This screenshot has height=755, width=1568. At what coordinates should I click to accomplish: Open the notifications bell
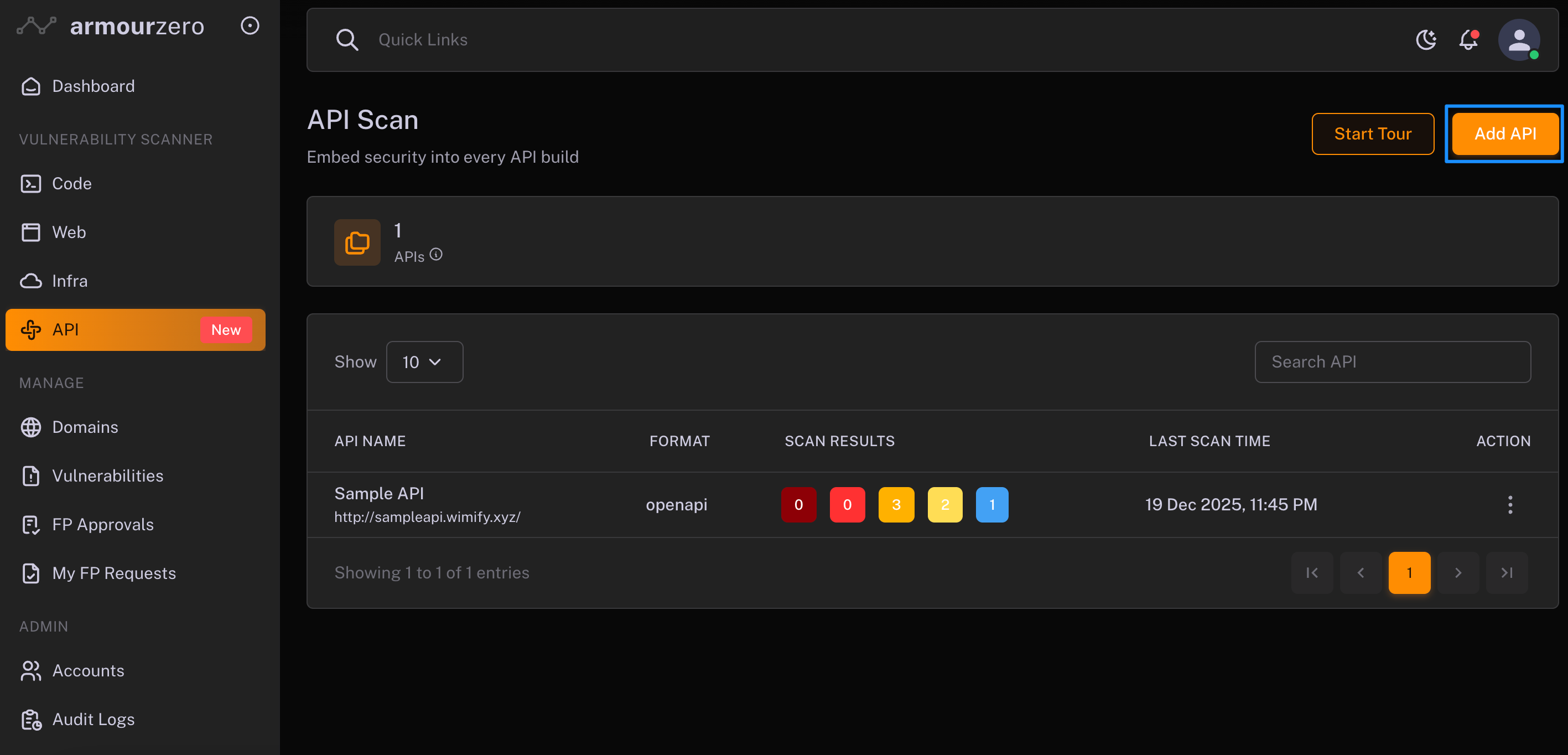[x=1468, y=40]
